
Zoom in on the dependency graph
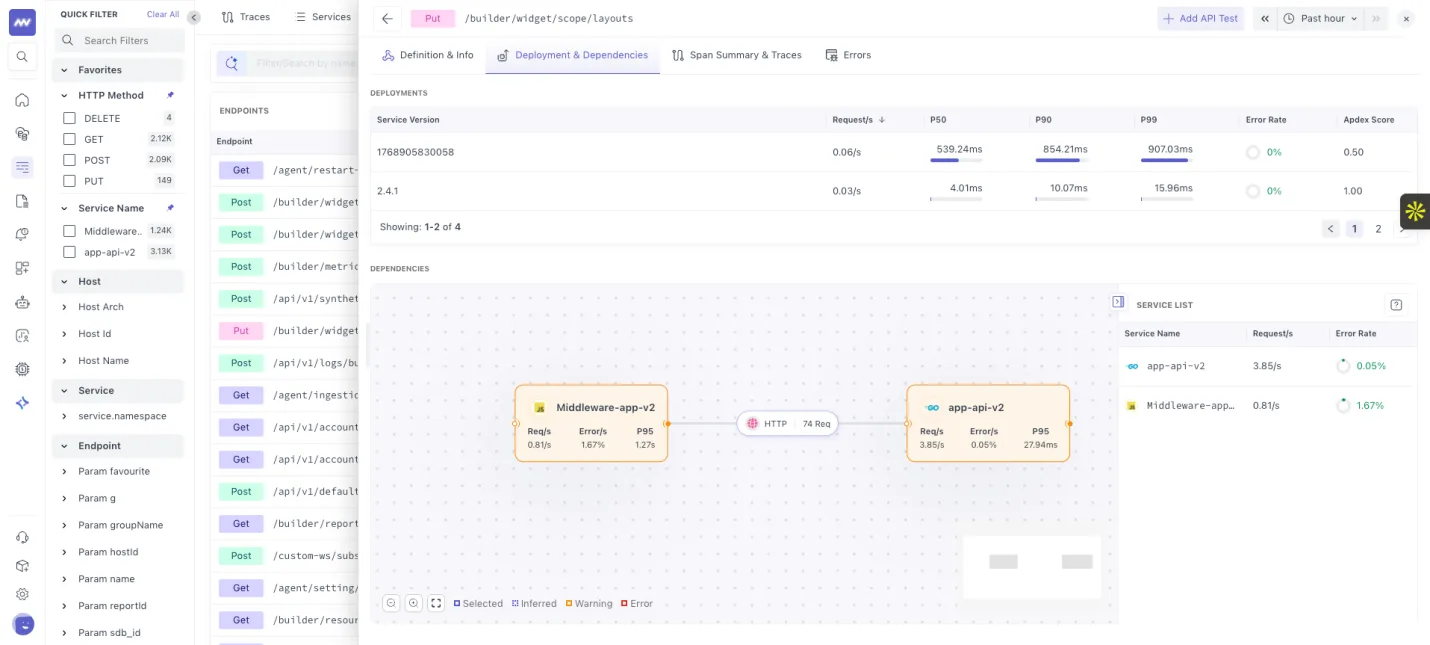click(x=413, y=603)
